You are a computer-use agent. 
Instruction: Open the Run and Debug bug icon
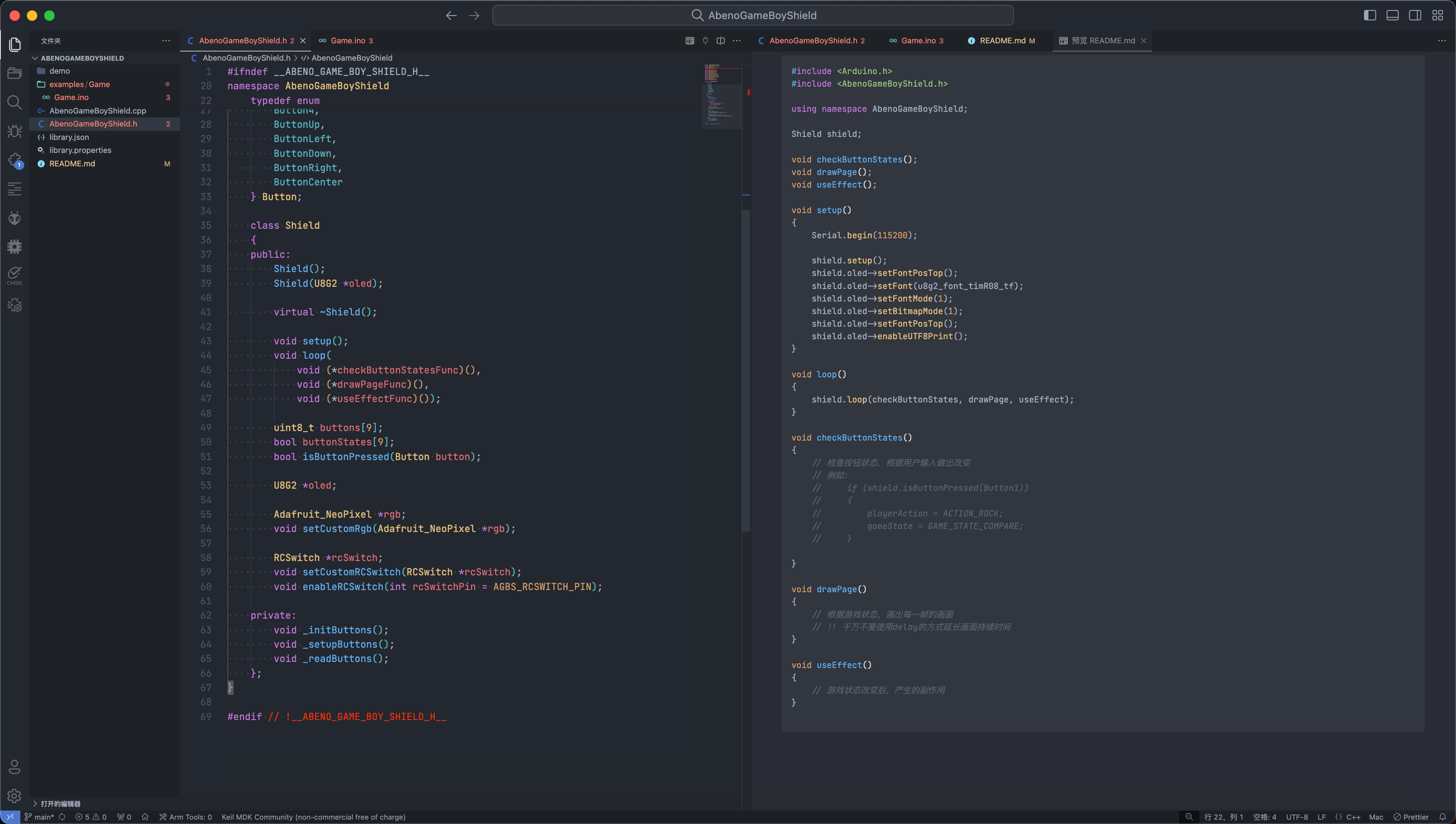coord(15,131)
